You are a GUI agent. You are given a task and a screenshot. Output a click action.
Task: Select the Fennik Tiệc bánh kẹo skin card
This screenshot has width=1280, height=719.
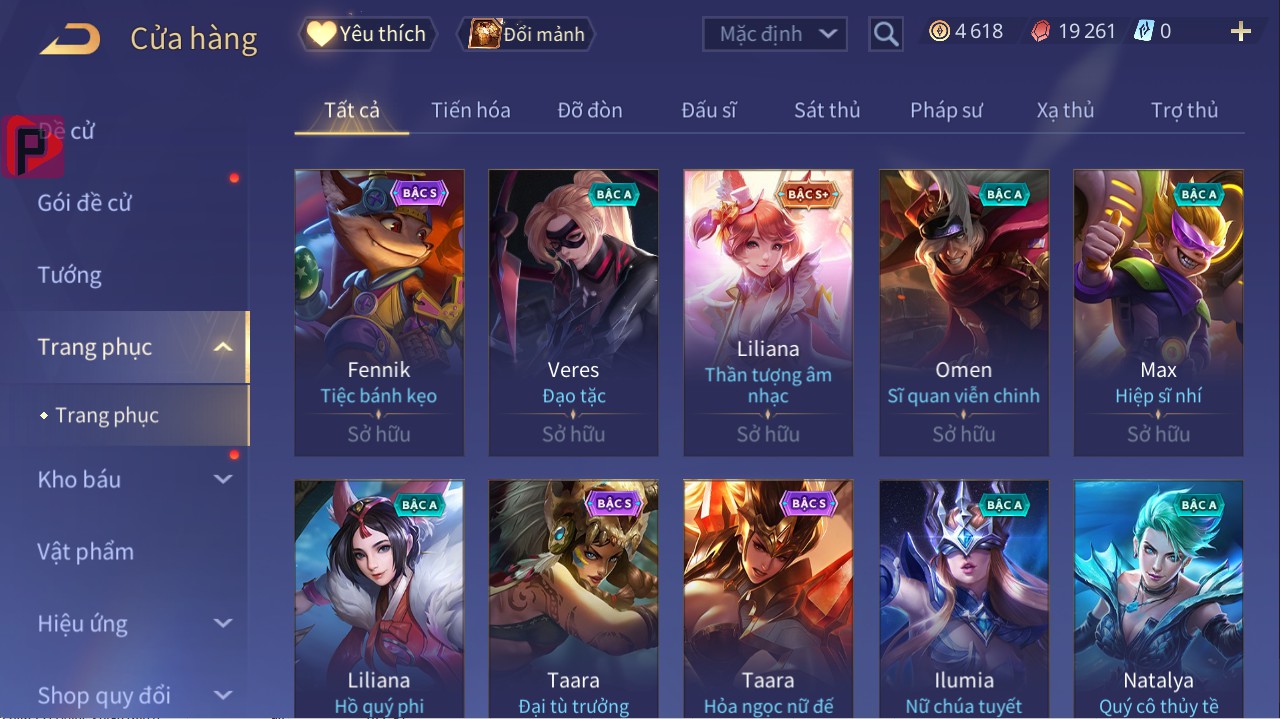379,313
